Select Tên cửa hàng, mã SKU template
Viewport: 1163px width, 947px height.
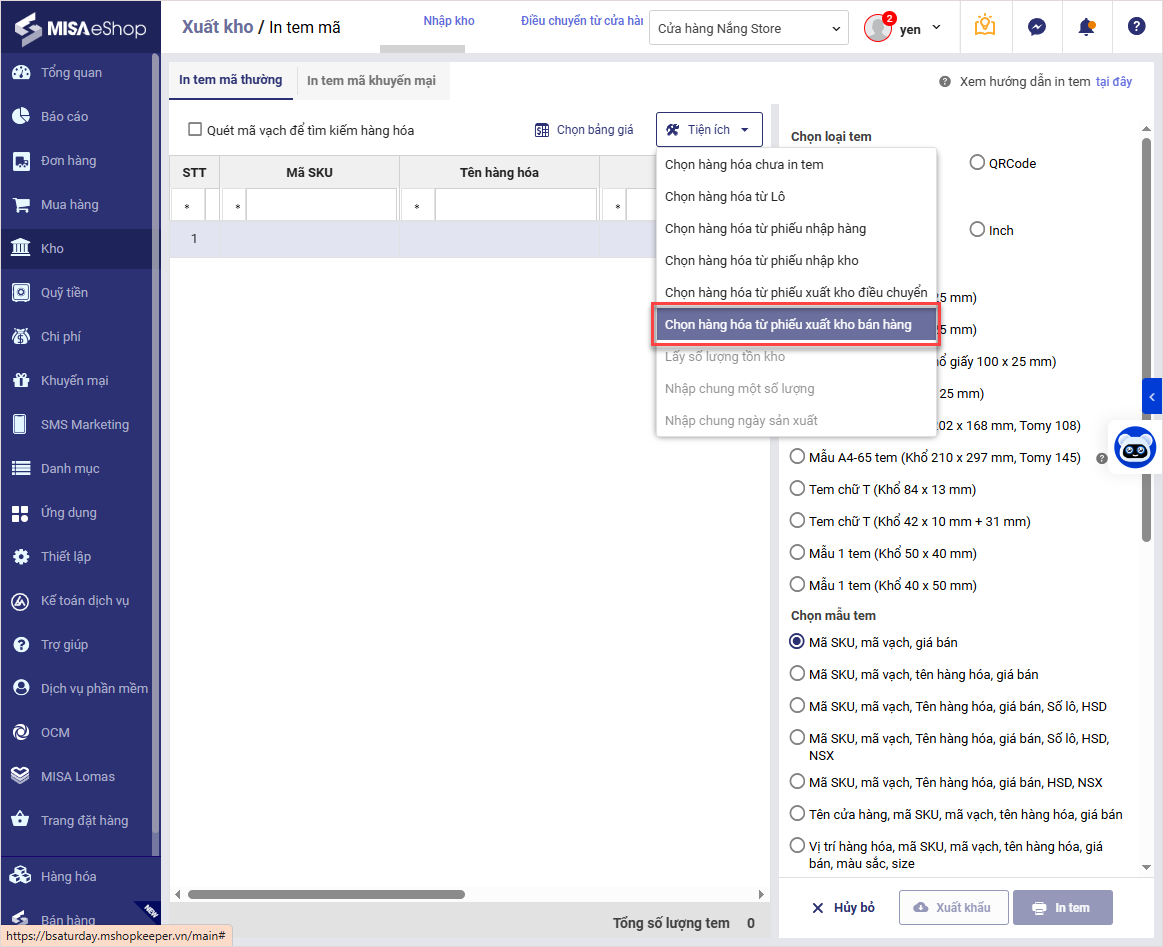pos(797,814)
